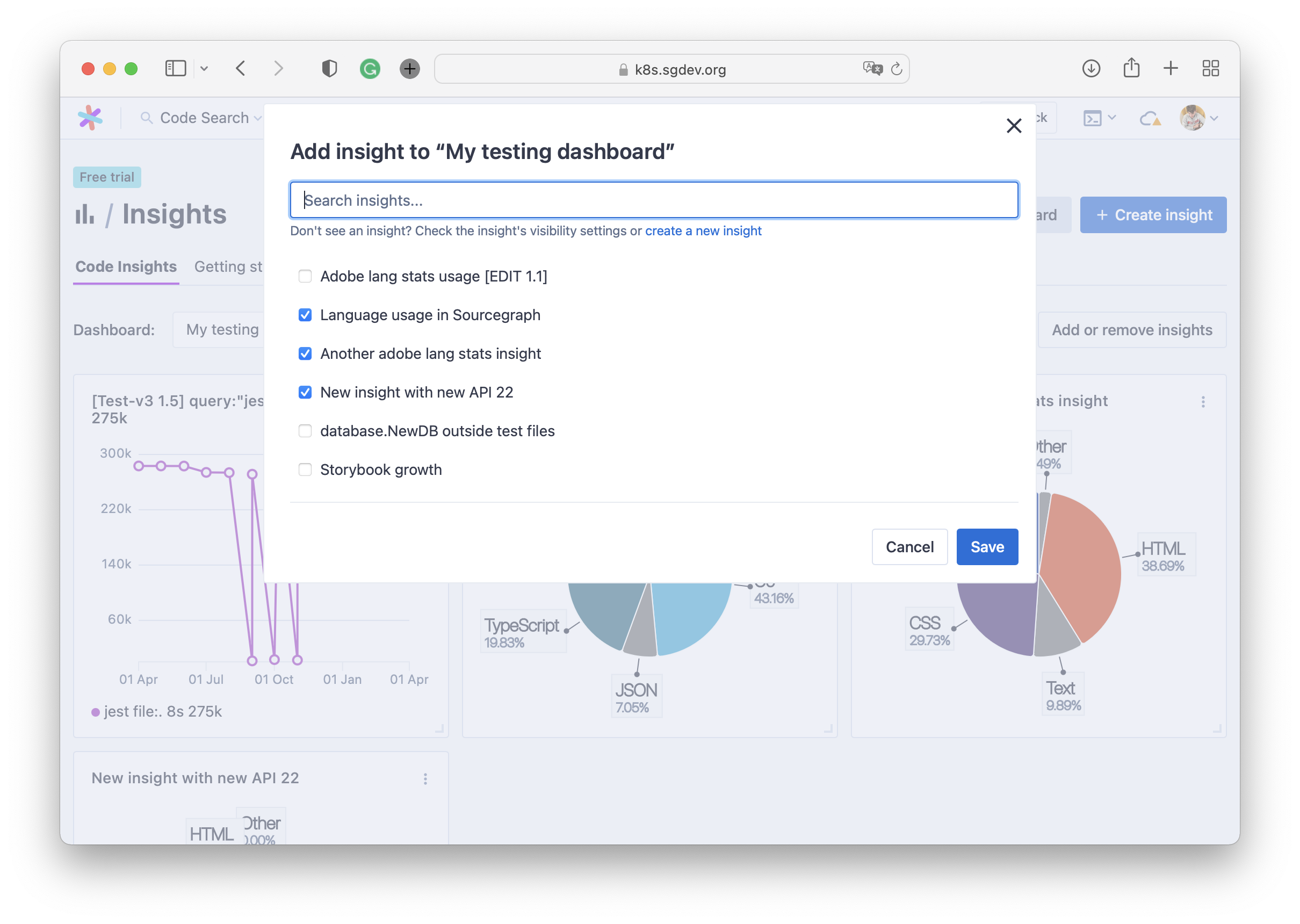
Task: Click the jest file legend dot
Action: point(96,712)
